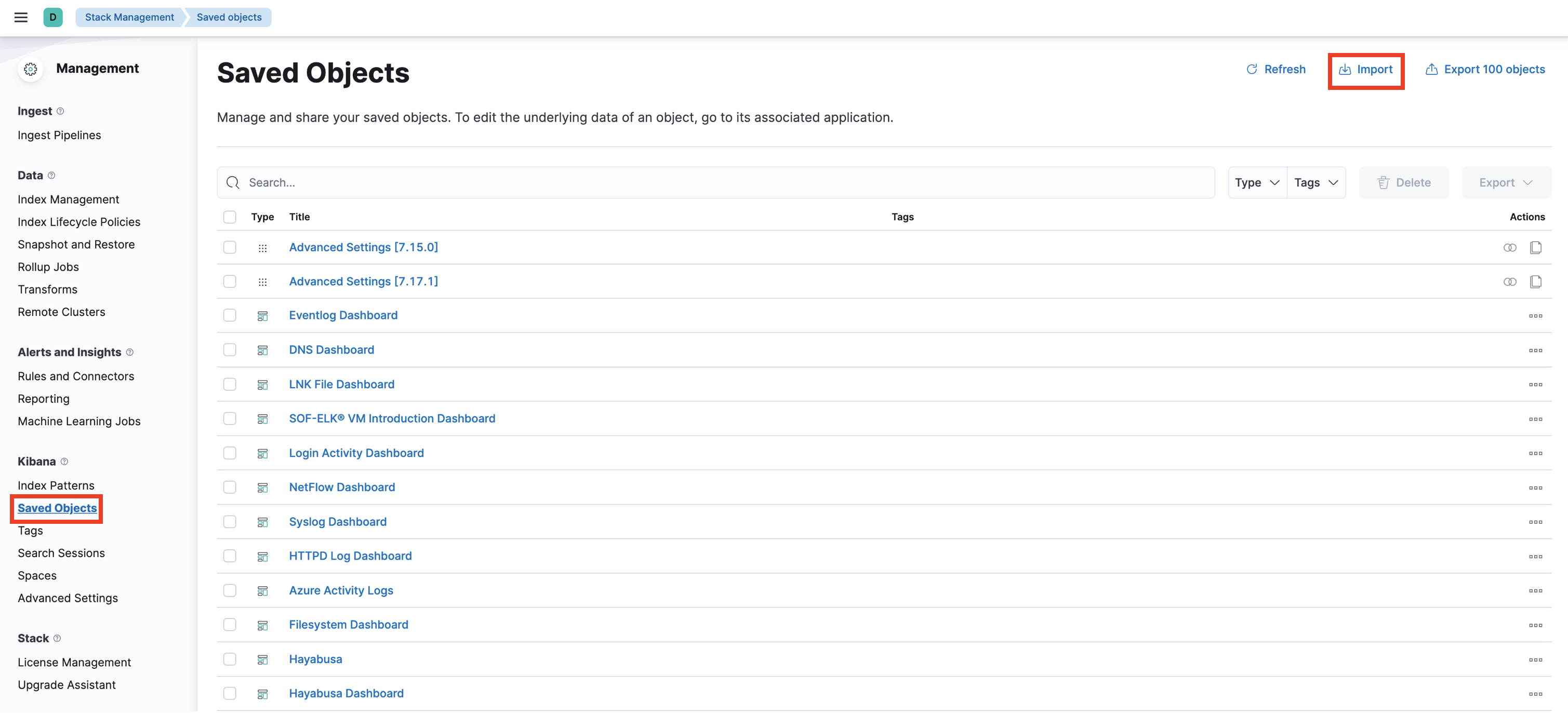Click the dashboard type icon beside DNS Dashboard
The width and height of the screenshot is (1568, 713).
(263, 350)
